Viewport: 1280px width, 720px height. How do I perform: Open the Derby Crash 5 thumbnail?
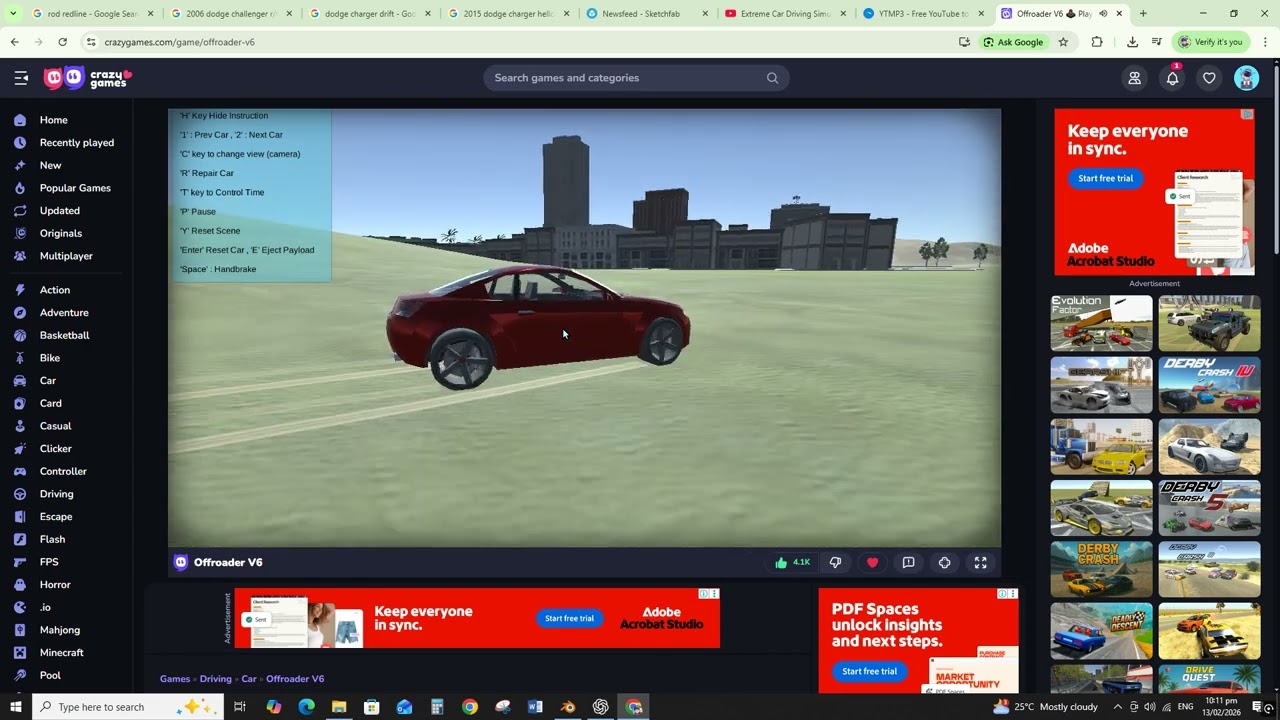point(1209,508)
